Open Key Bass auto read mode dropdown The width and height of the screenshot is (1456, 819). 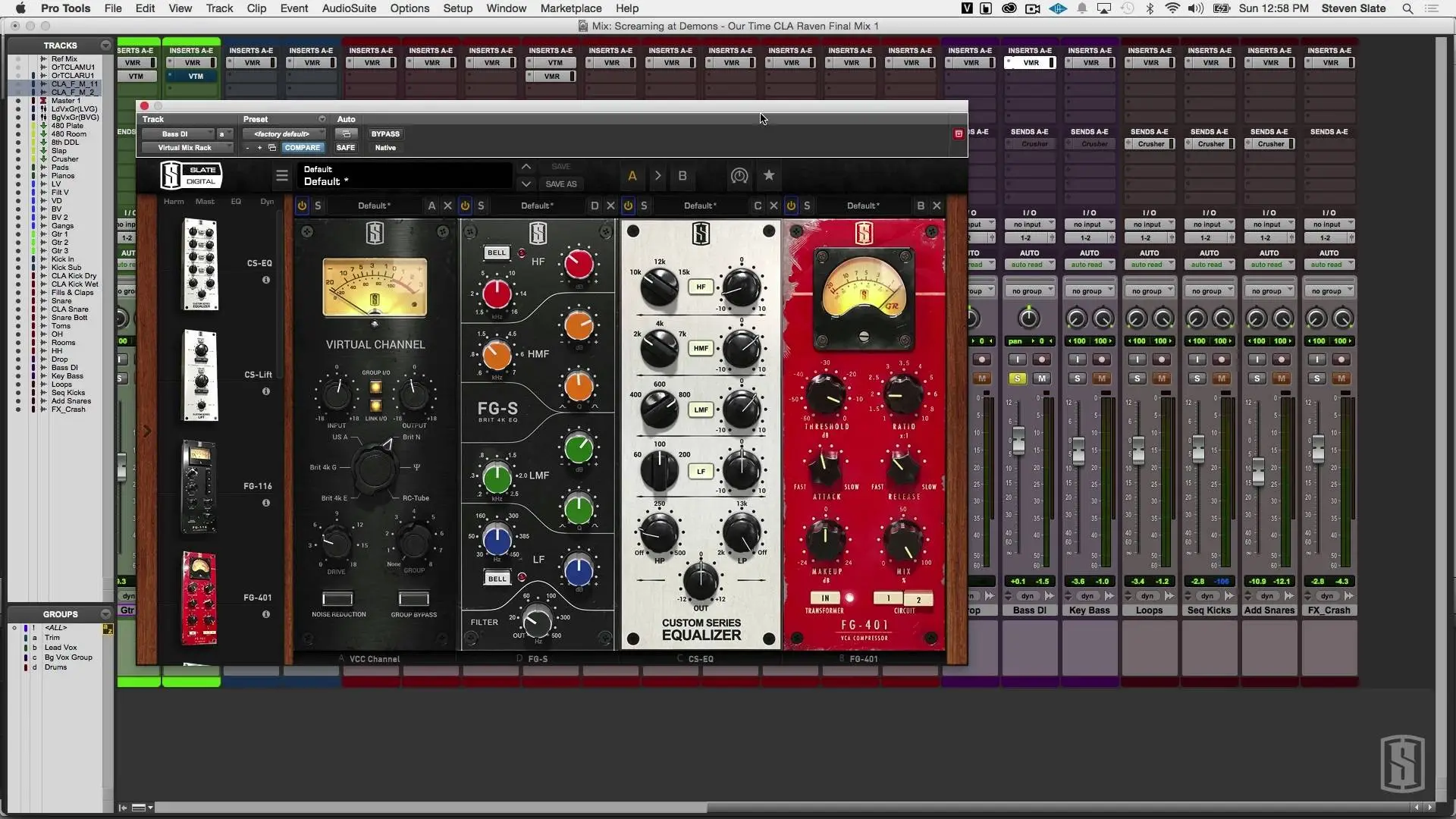[x=1089, y=265]
